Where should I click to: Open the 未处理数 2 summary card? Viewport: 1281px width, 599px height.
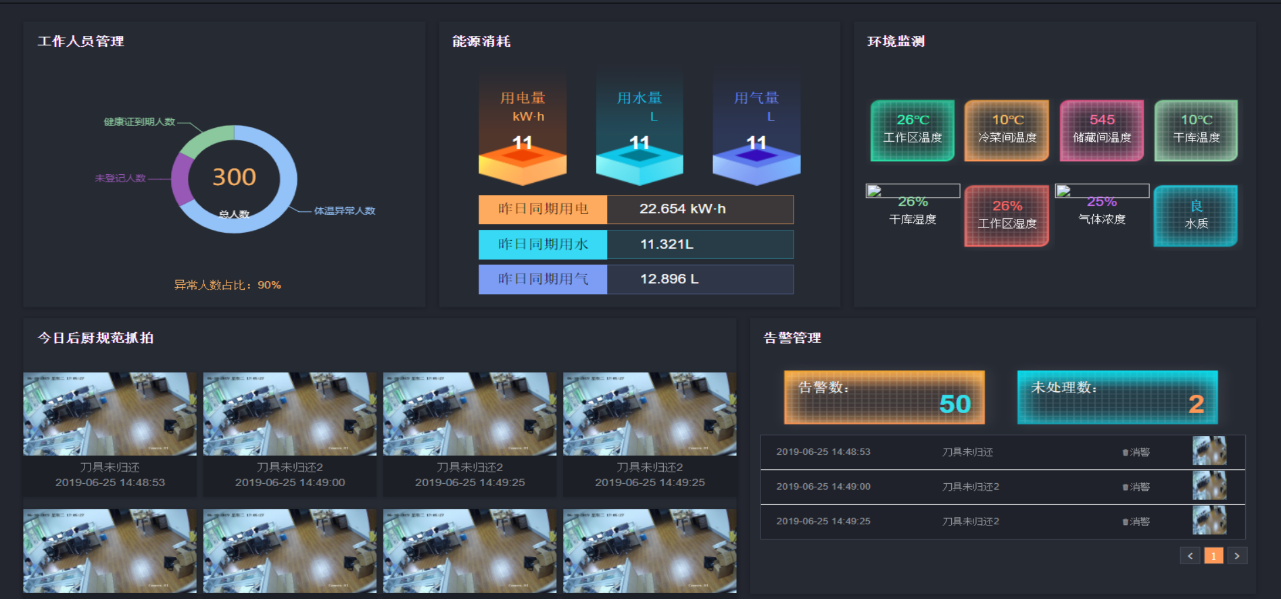point(1117,397)
